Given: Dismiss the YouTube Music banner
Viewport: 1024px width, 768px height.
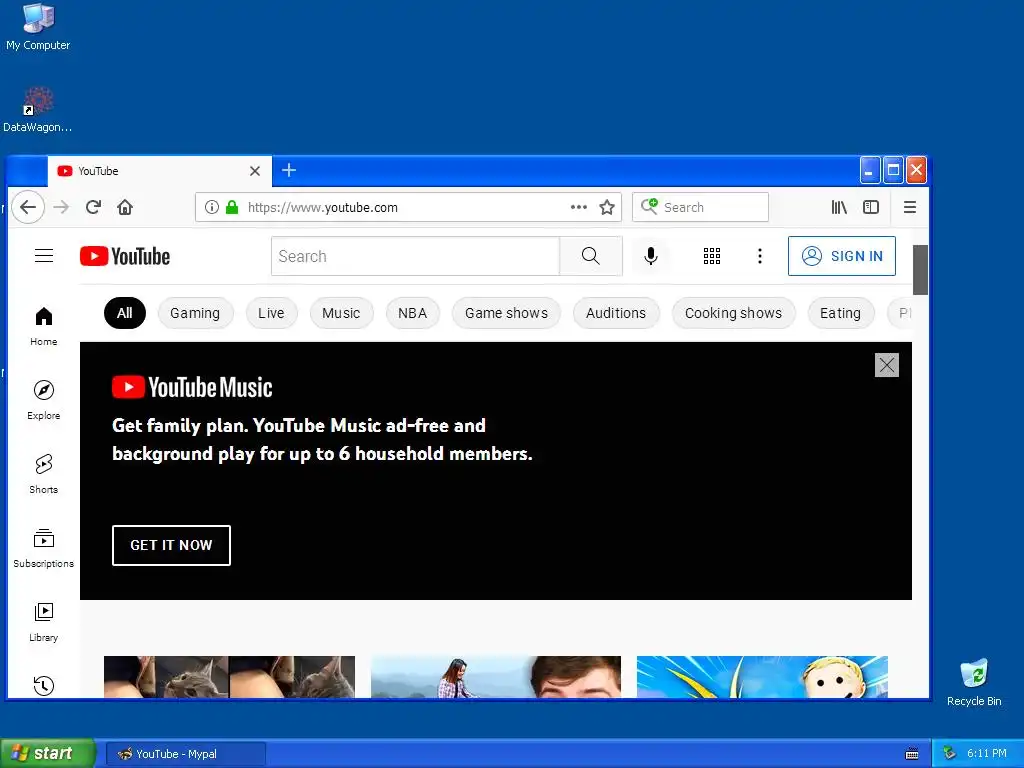Looking at the screenshot, I should 886,365.
